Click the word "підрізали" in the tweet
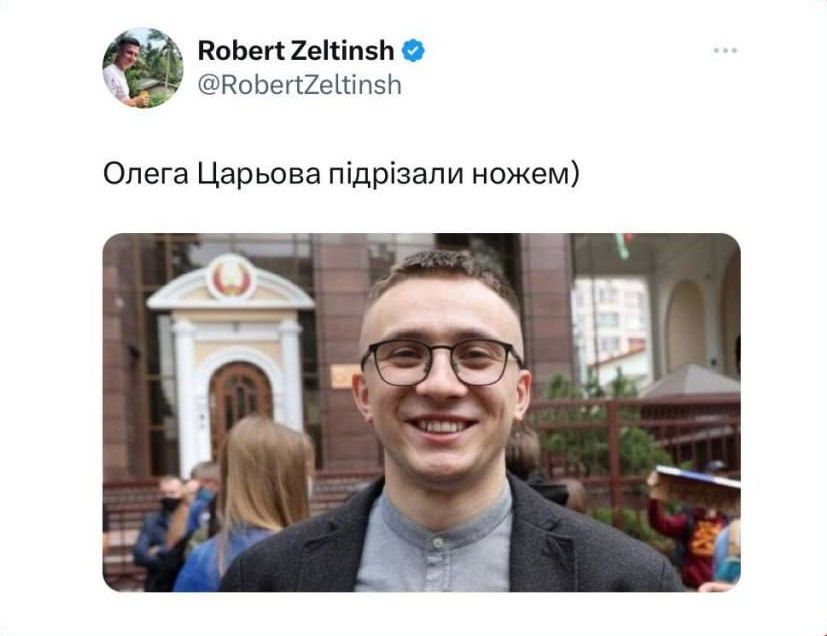Viewport: 827px width, 636px height. pos(396,174)
